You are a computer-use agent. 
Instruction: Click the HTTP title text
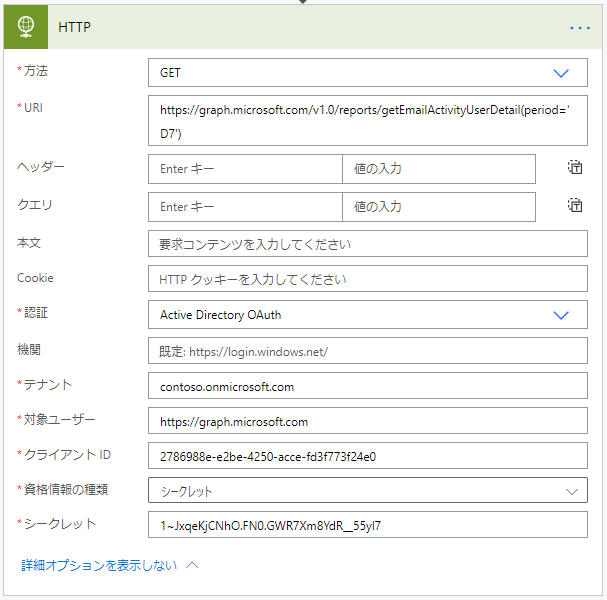(x=74, y=27)
